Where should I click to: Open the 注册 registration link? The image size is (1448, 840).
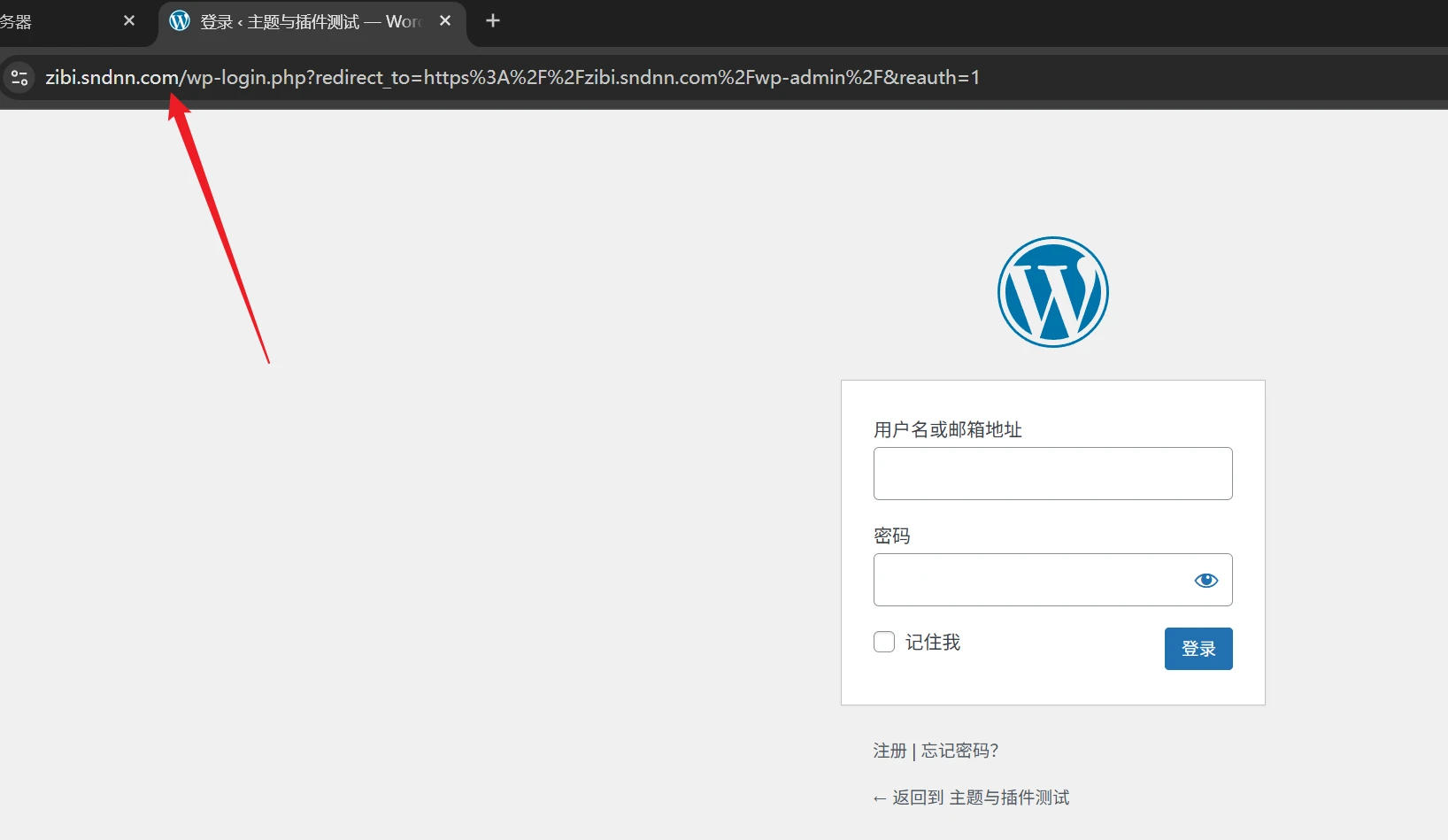click(x=890, y=751)
